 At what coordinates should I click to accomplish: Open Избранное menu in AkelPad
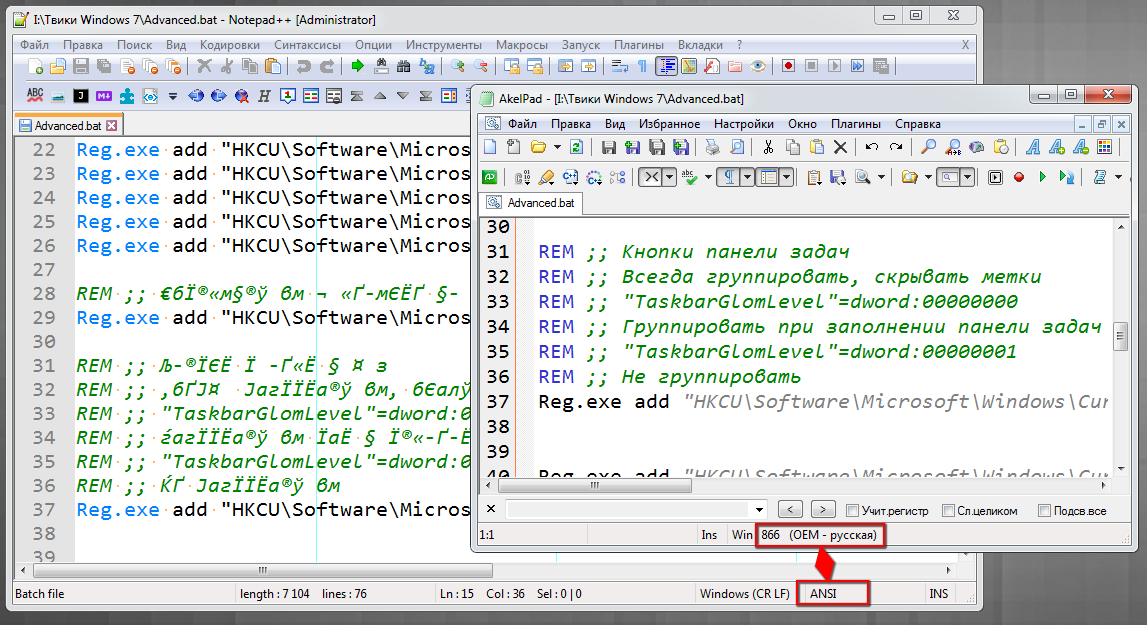tap(669, 124)
